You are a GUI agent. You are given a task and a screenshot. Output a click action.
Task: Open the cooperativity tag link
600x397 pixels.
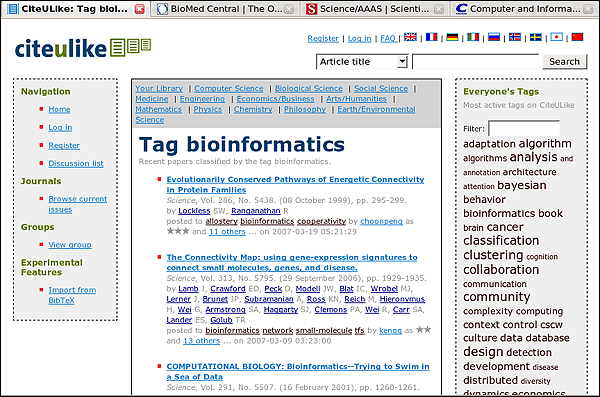pos(321,221)
